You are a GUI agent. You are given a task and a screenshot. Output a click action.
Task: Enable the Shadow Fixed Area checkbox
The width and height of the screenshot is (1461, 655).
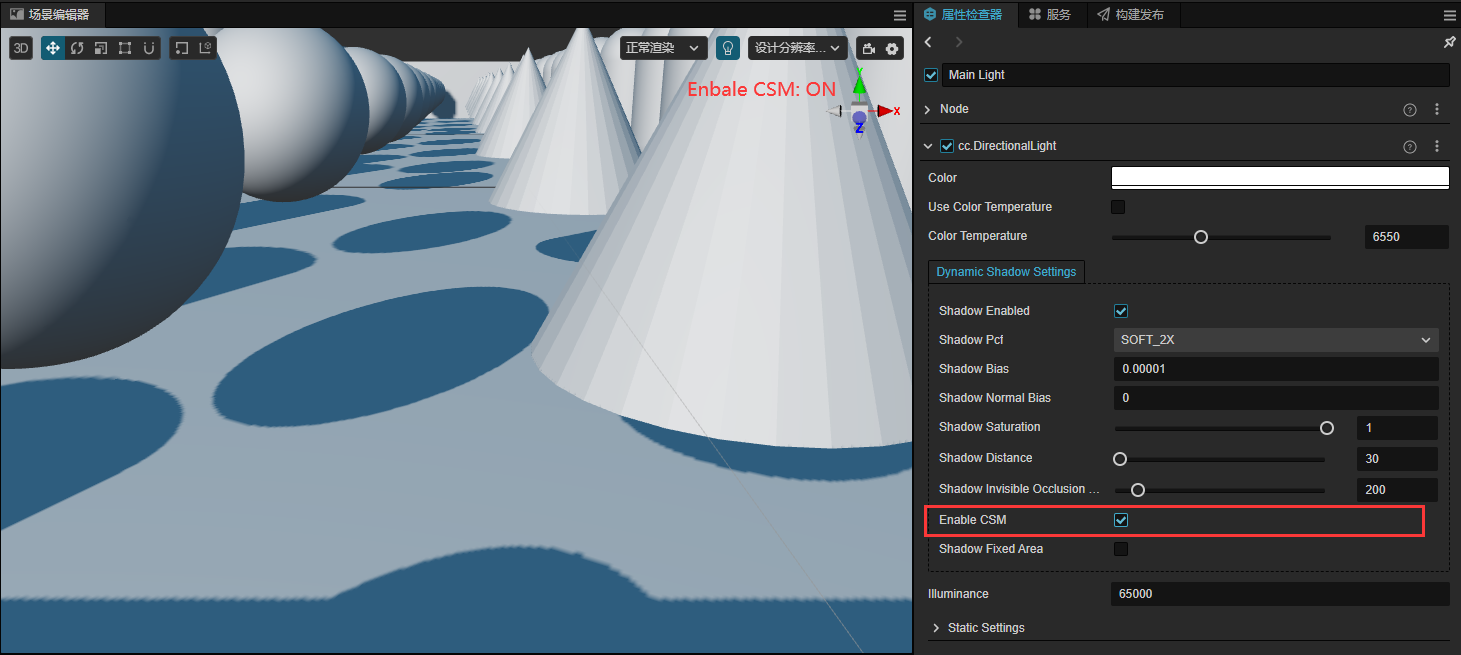point(1121,549)
